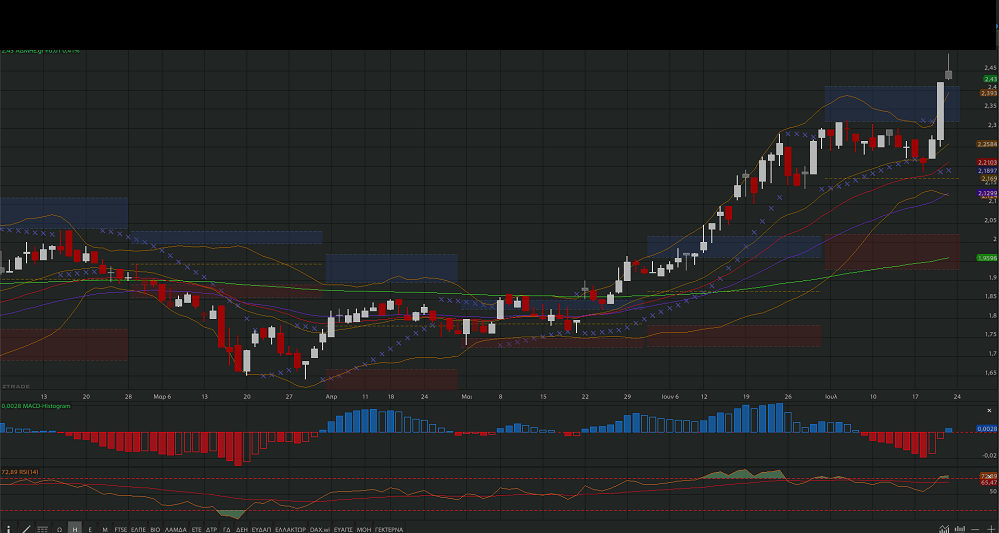Click the green 2,43 current price tag

(990, 78)
